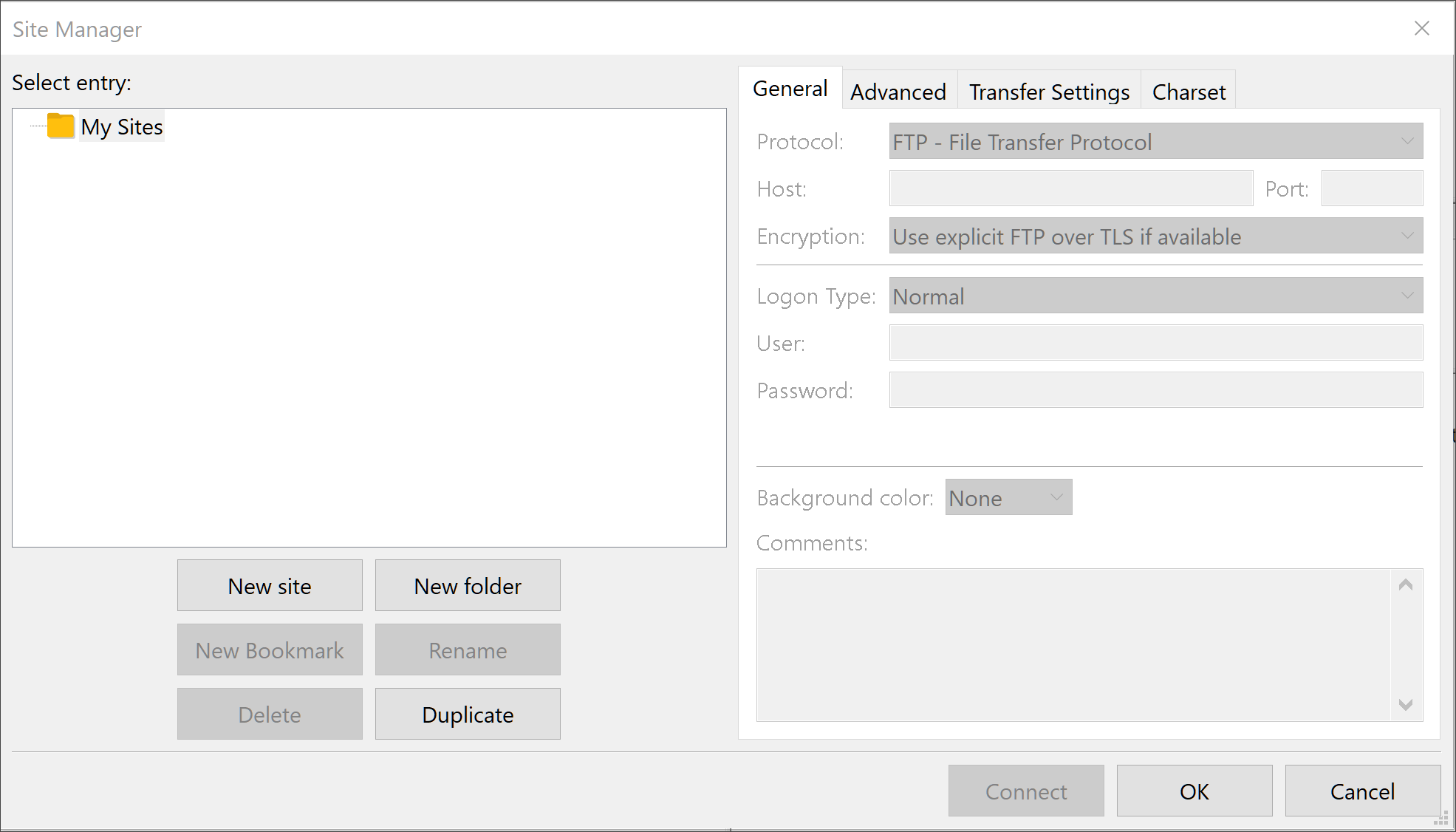Switch to the Advanced tab
Image resolution: width=1456 pixels, height=832 pixels.
click(898, 90)
